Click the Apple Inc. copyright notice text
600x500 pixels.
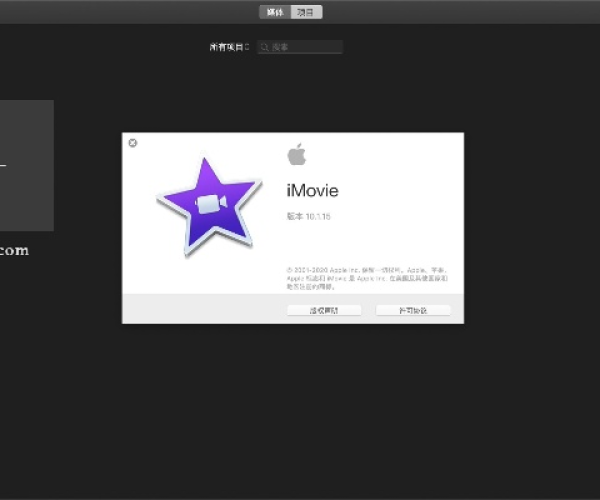pos(367,278)
